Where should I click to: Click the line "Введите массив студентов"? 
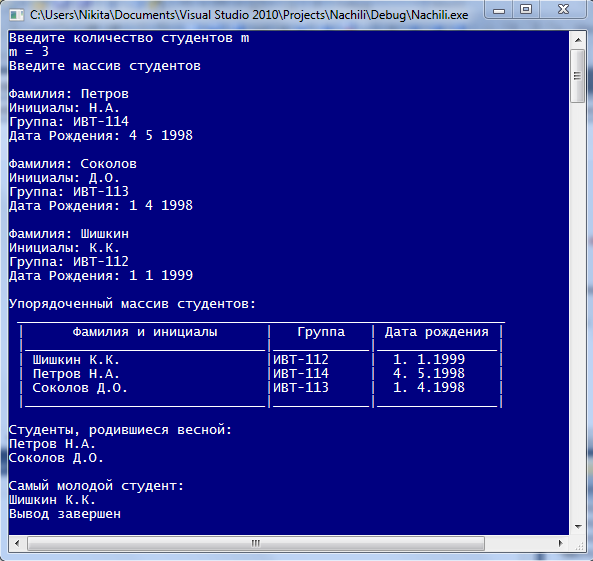click(x=105, y=66)
